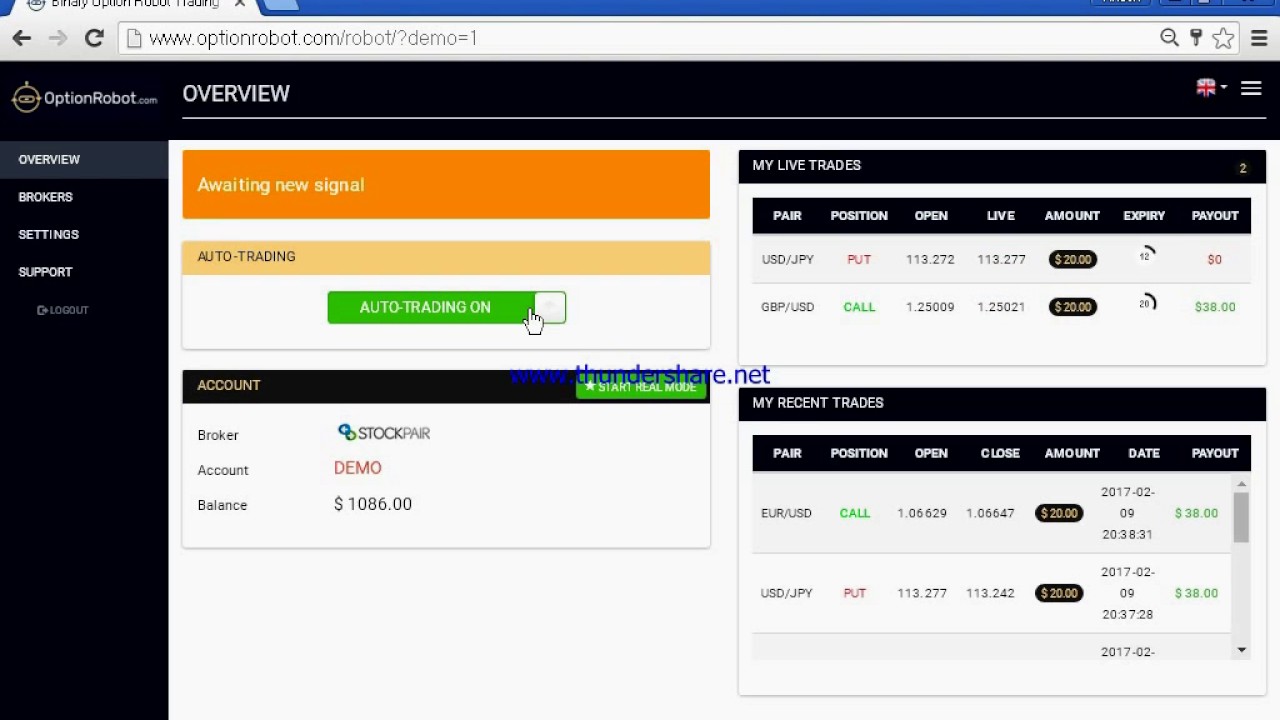
Task: Click the browser forward arrow
Action: point(58,38)
